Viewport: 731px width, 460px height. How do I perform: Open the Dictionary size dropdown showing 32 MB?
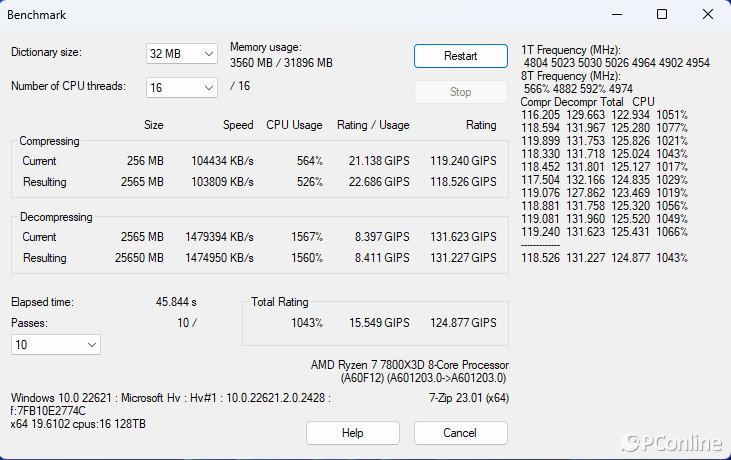click(181, 54)
